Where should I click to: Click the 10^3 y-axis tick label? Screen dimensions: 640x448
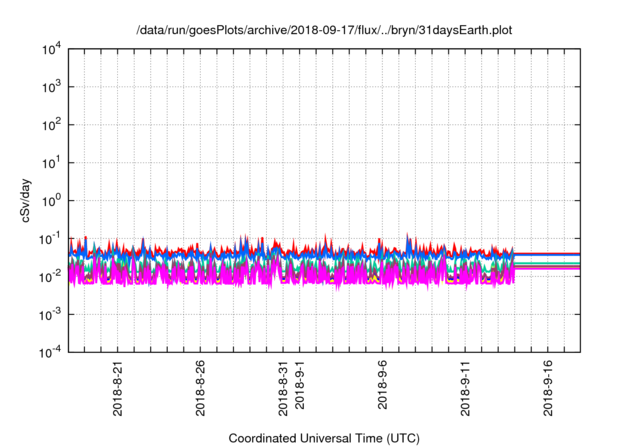click(52, 87)
